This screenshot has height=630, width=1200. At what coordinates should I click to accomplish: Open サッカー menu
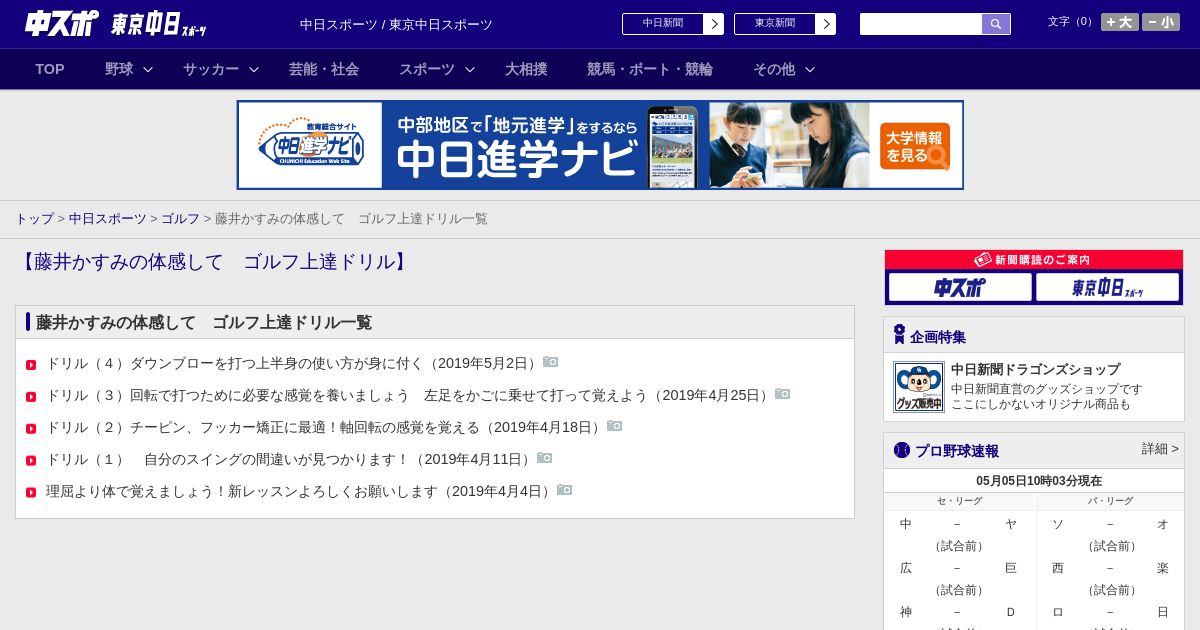point(211,69)
